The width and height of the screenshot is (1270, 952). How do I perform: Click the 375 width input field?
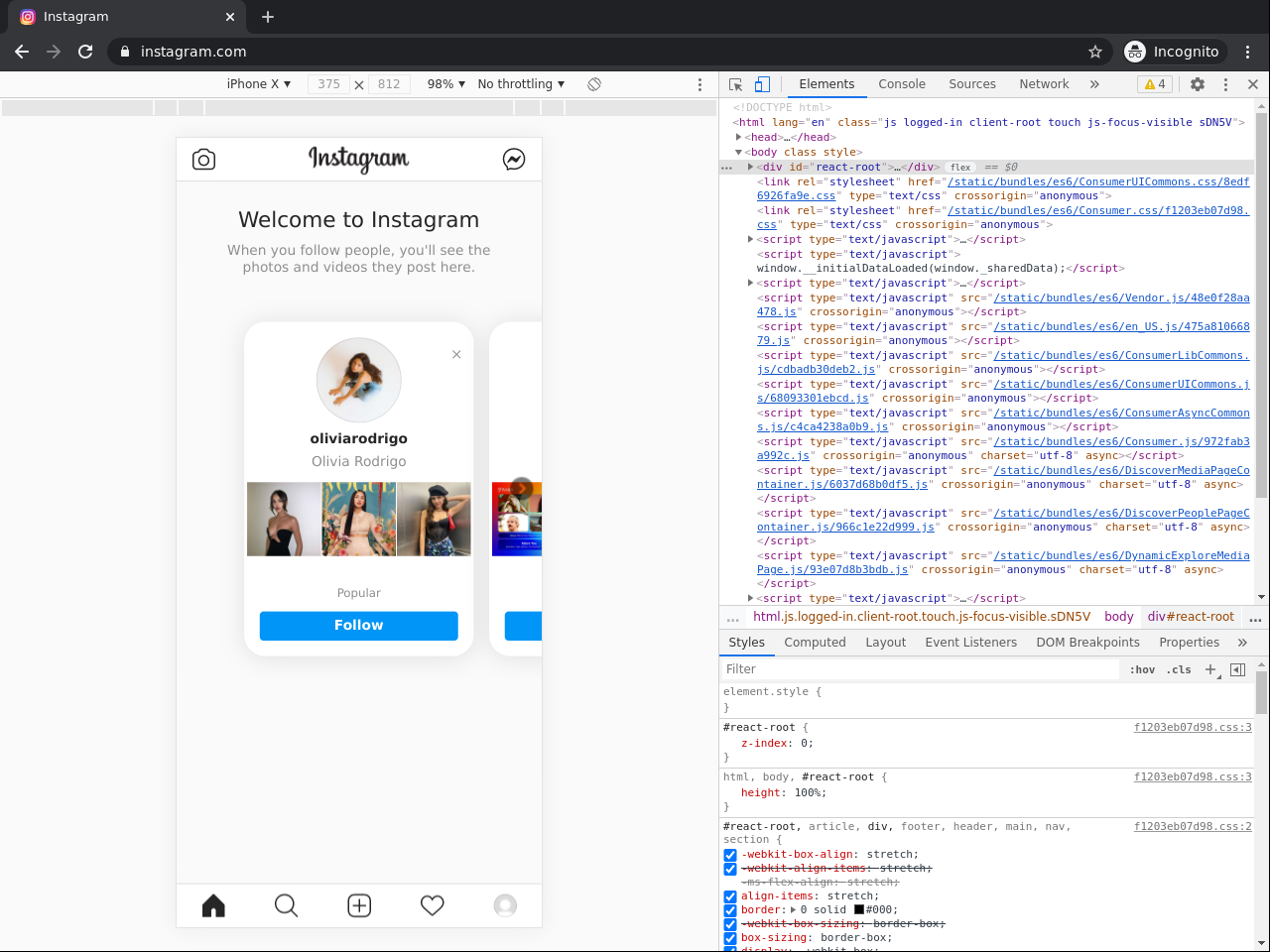(329, 84)
